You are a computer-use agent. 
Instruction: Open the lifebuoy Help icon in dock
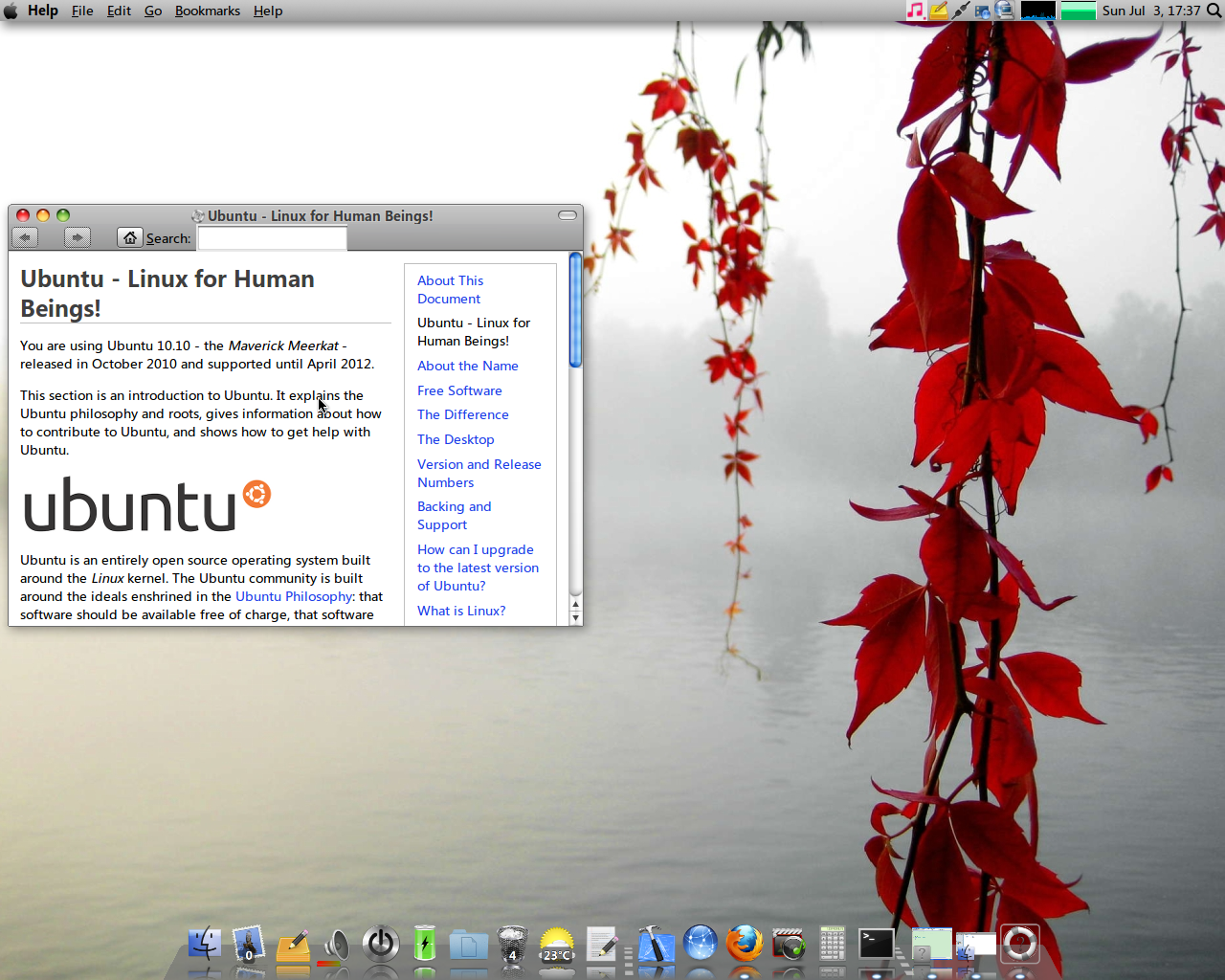[x=1019, y=944]
